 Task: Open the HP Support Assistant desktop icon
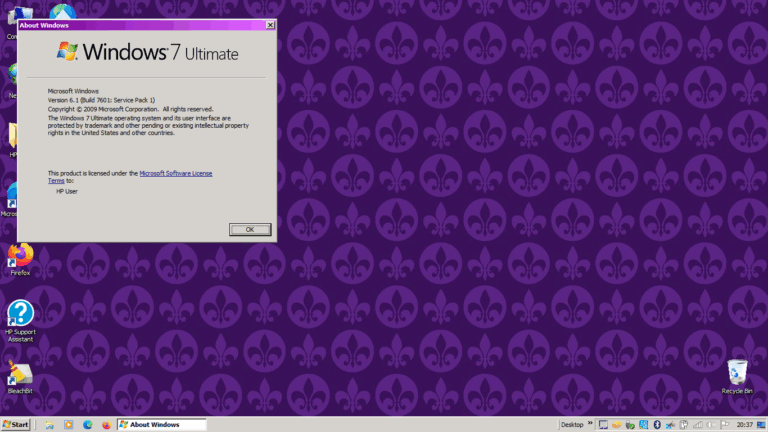pyautogui.click(x=20, y=321)
